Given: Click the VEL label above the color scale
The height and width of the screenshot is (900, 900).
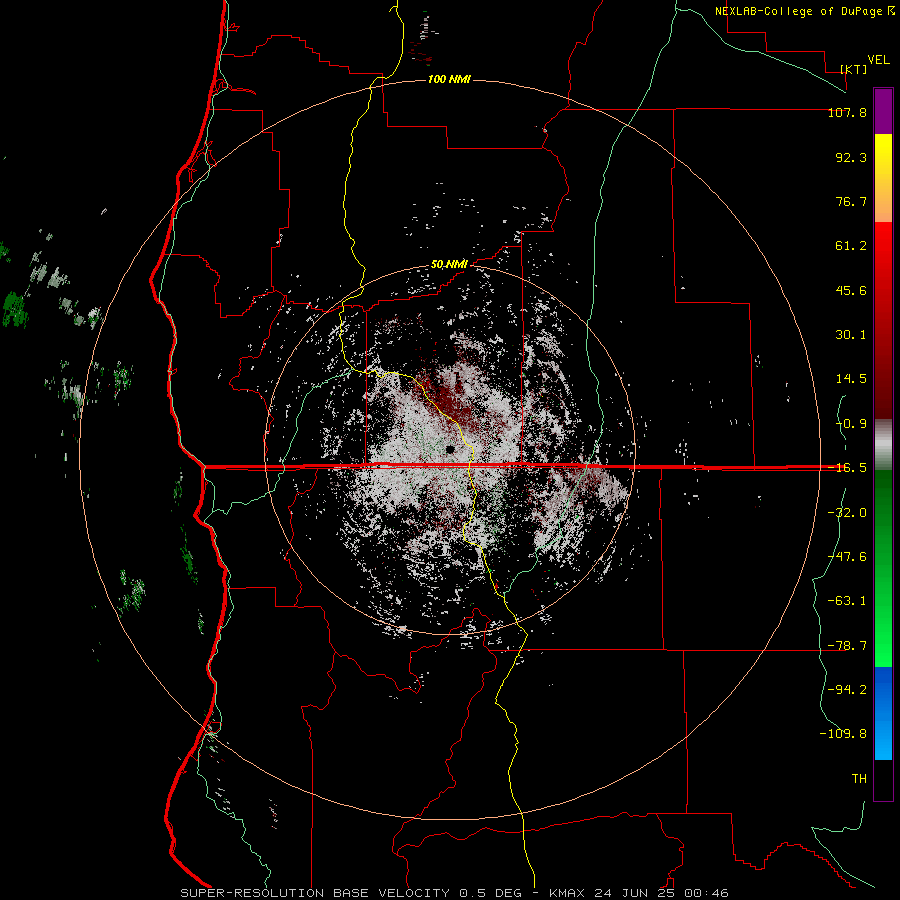Looking at the screenshot, I should point(878,60).
